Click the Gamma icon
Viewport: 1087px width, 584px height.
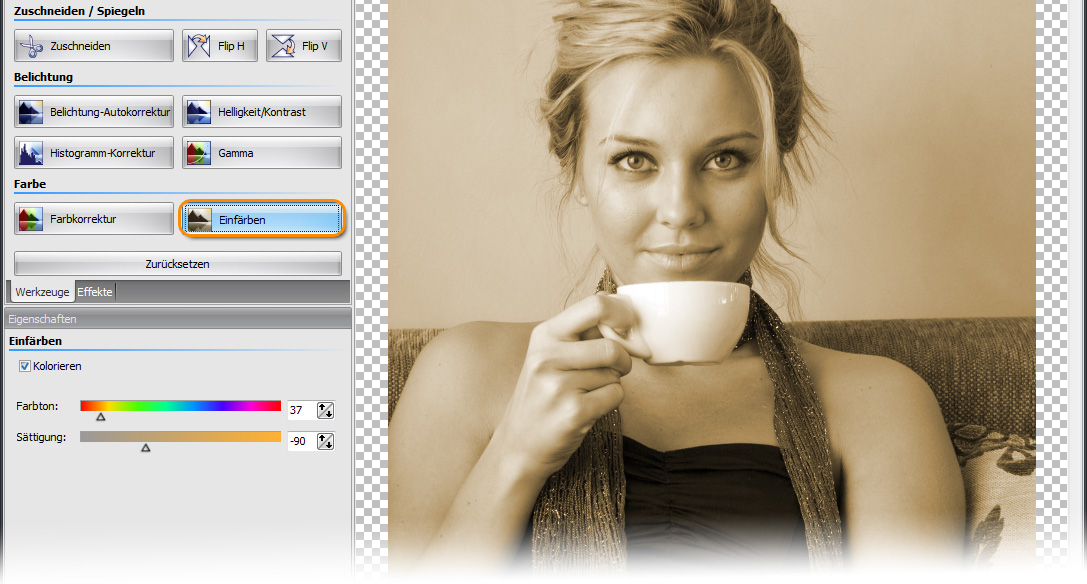click(x=199, y=153)
